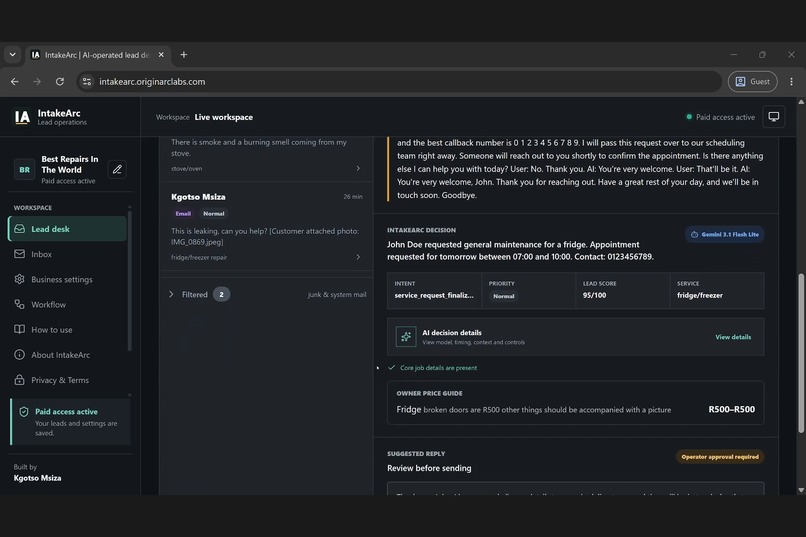Select the IntakeArc browser tab
Image resolution: width=806 pixels, height=537 pixels.
pyautogui.click(x=98, y=54)
